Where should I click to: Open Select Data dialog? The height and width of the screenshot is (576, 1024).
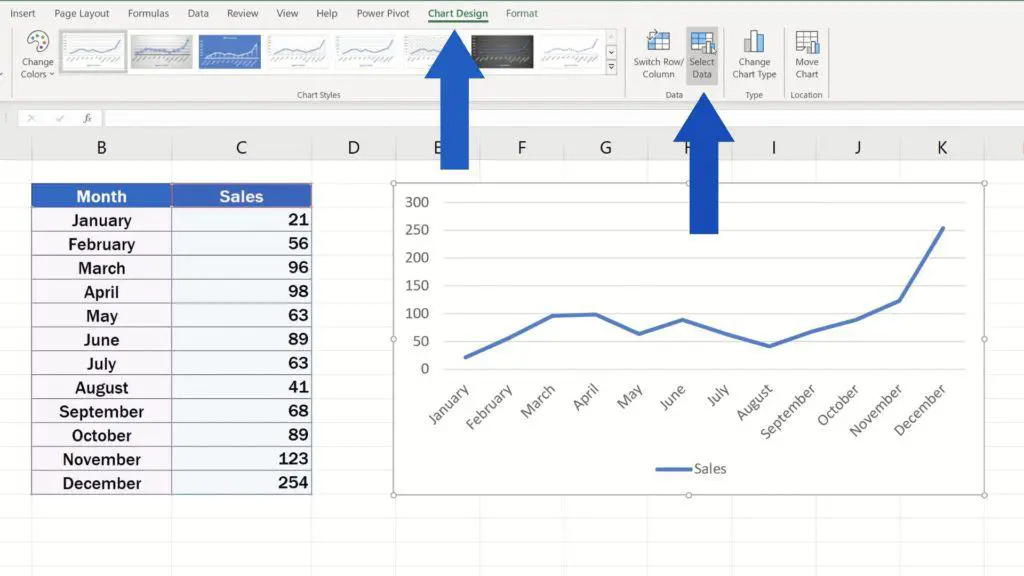[702, 55]
